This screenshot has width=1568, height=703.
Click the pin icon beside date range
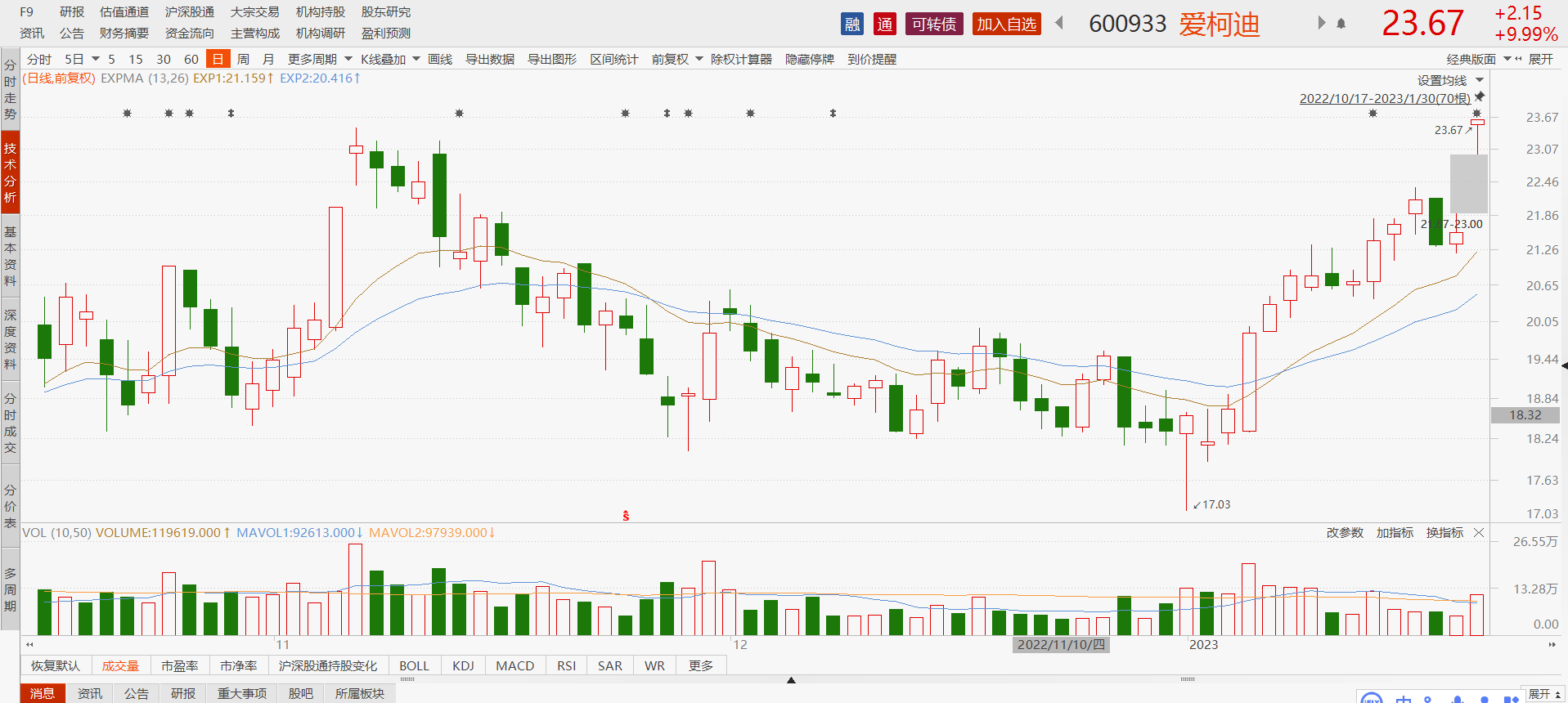click(1480, 97)
